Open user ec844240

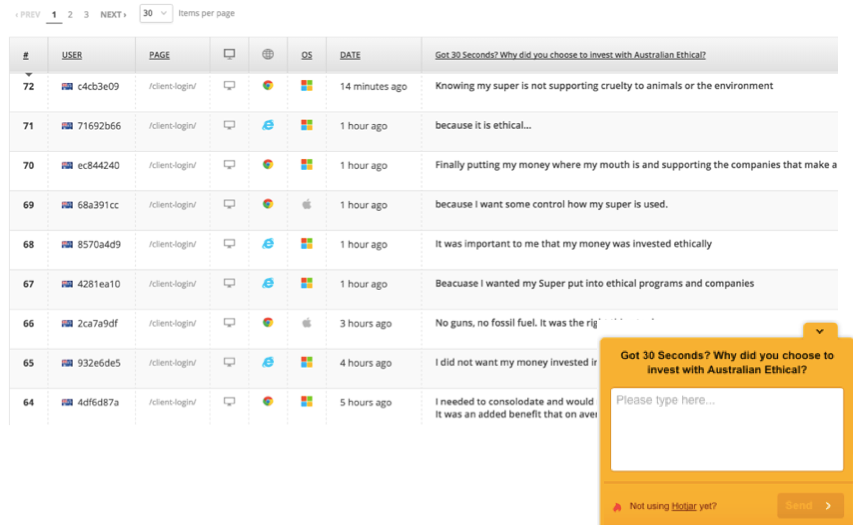(98, 165)
